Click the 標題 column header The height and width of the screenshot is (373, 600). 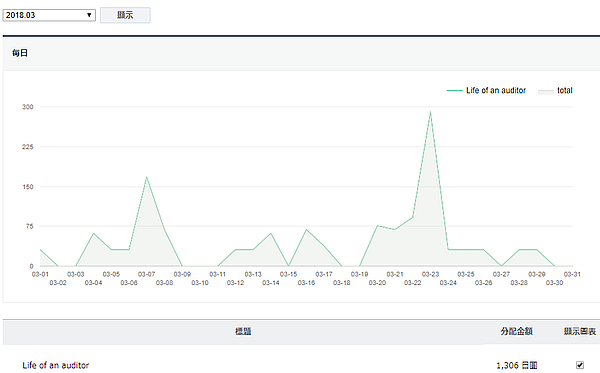[x=243, y=331]
